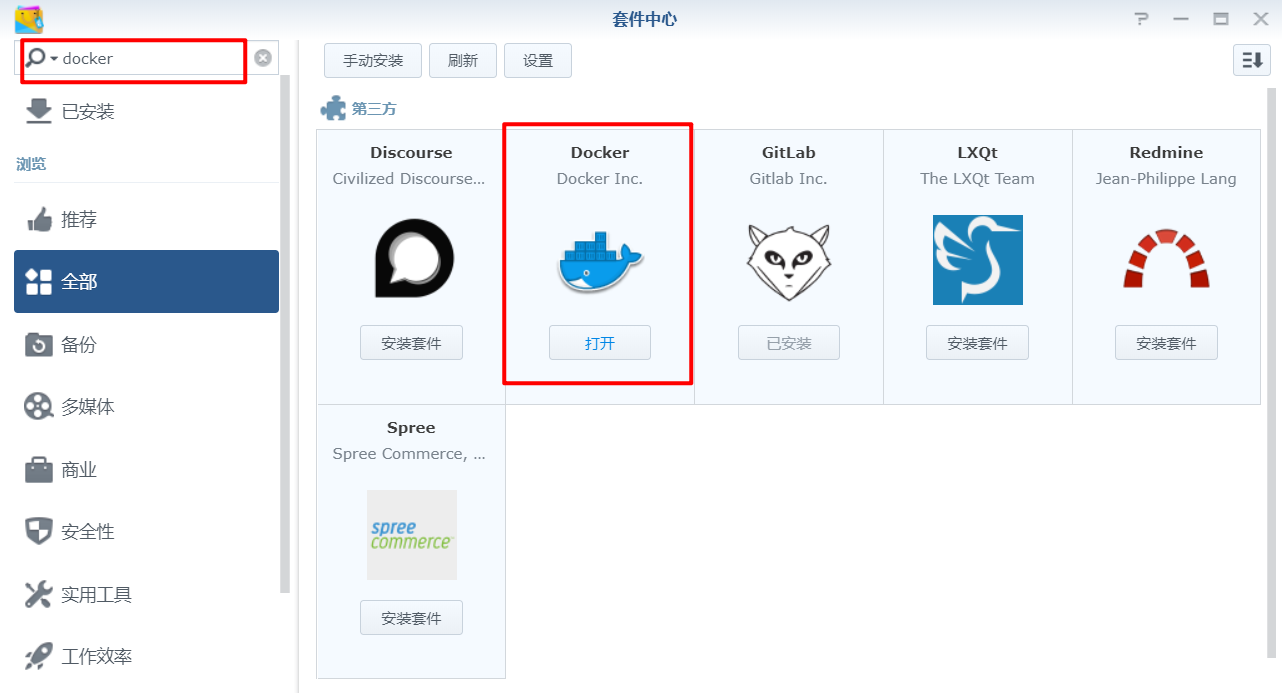Image resolution: width=1282 pixels, height=693 pixels.
Task: Select the 全部 category
Action: (146, 282)
